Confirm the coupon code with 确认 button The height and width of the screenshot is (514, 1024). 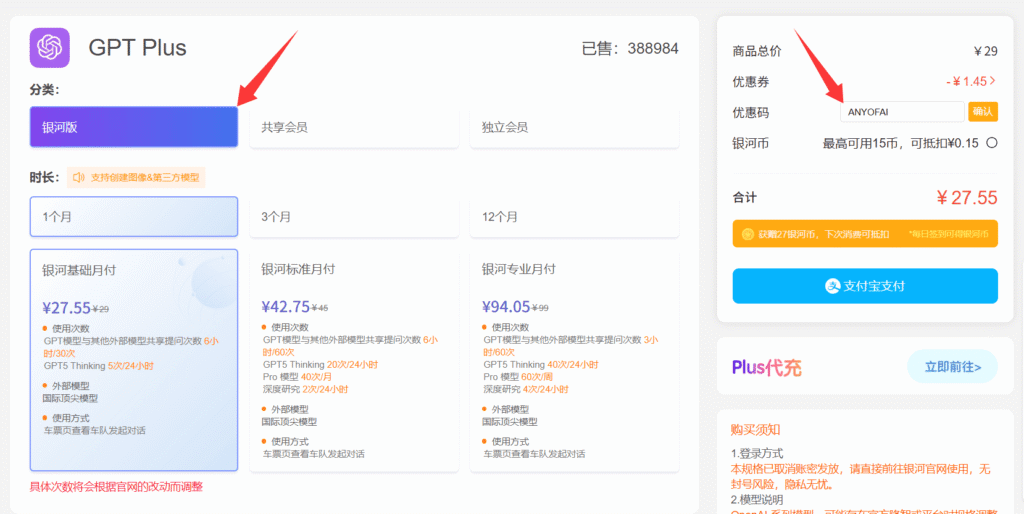point(983,112)
